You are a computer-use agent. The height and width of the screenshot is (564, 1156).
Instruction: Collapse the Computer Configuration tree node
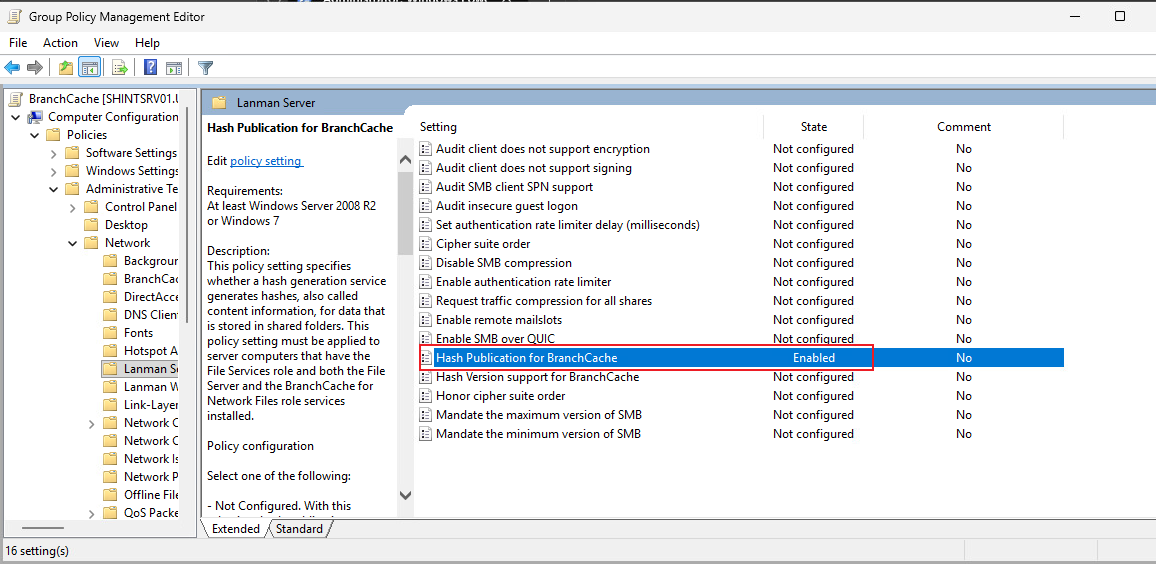(x=15, y=117)
